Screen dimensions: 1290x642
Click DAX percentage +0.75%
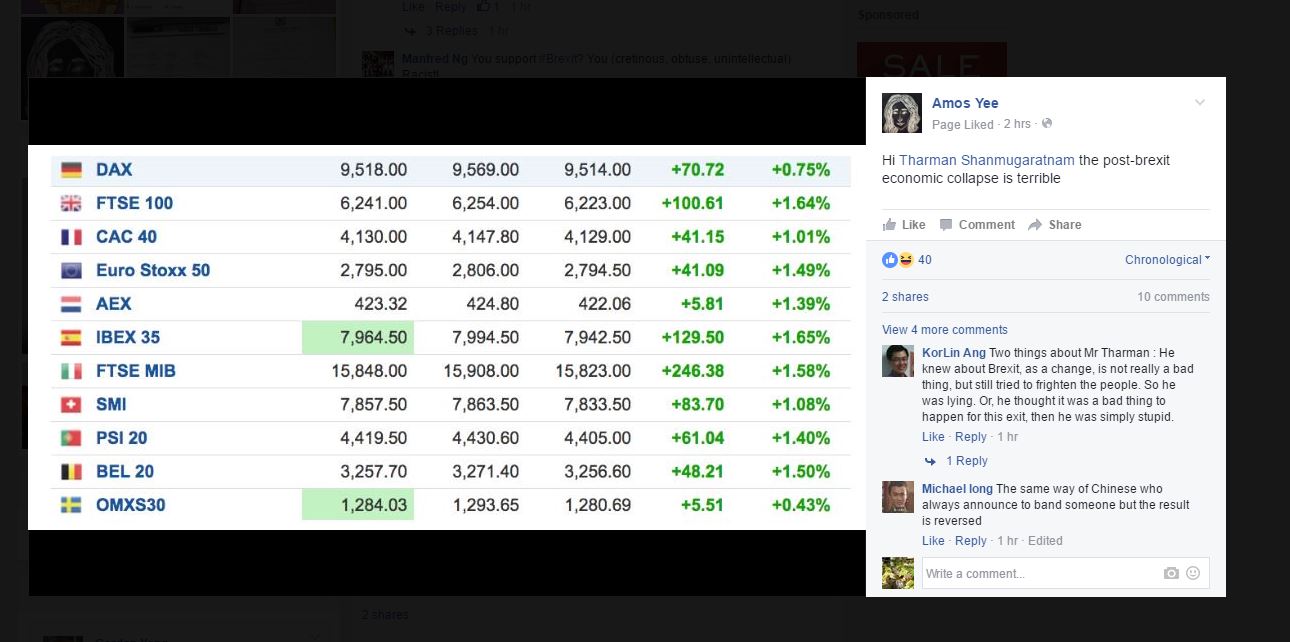801,170
